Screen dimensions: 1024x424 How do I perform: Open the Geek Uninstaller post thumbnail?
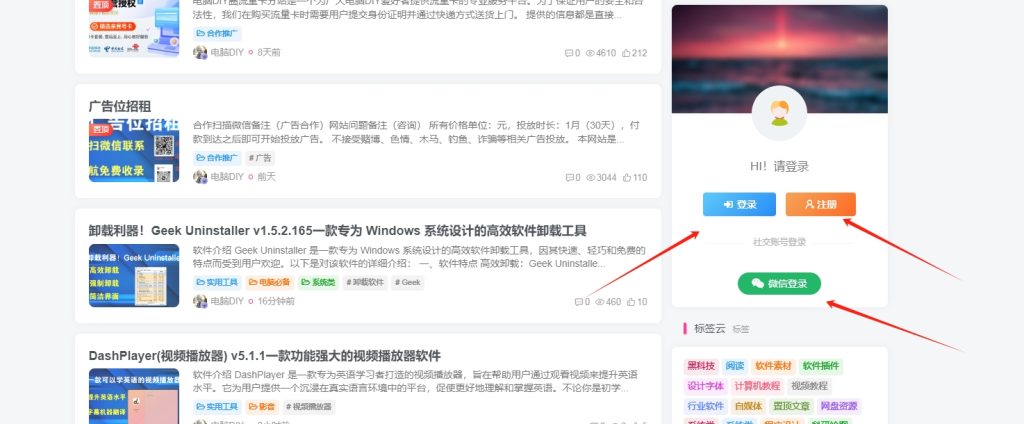(x=134, y=276)
